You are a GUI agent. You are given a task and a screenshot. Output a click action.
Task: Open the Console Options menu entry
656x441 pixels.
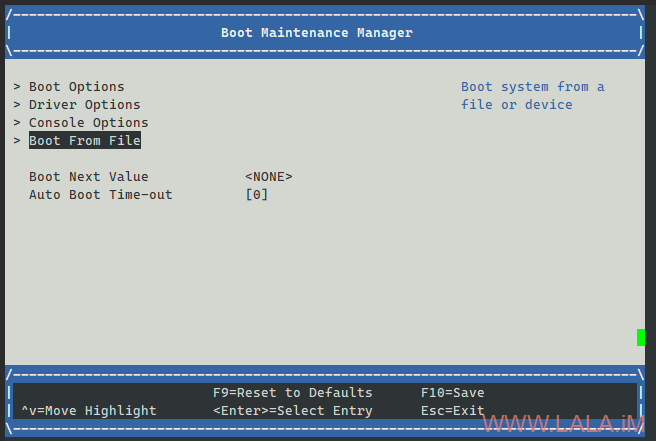pyautogui.click(x=89, y=123)
